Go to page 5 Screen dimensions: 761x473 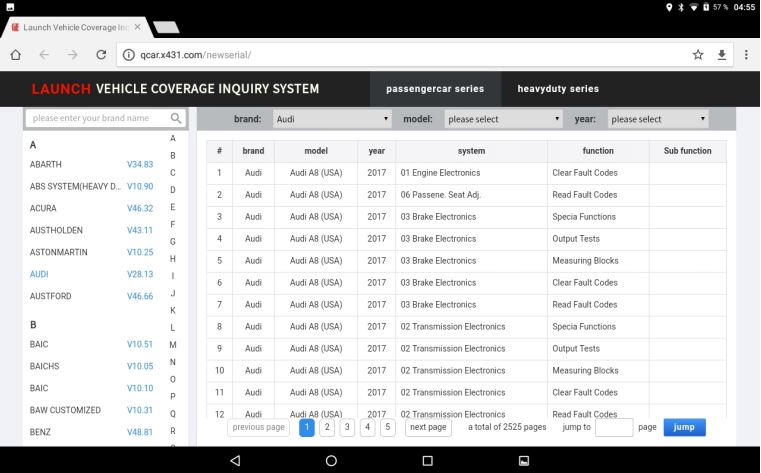[387, 427]
